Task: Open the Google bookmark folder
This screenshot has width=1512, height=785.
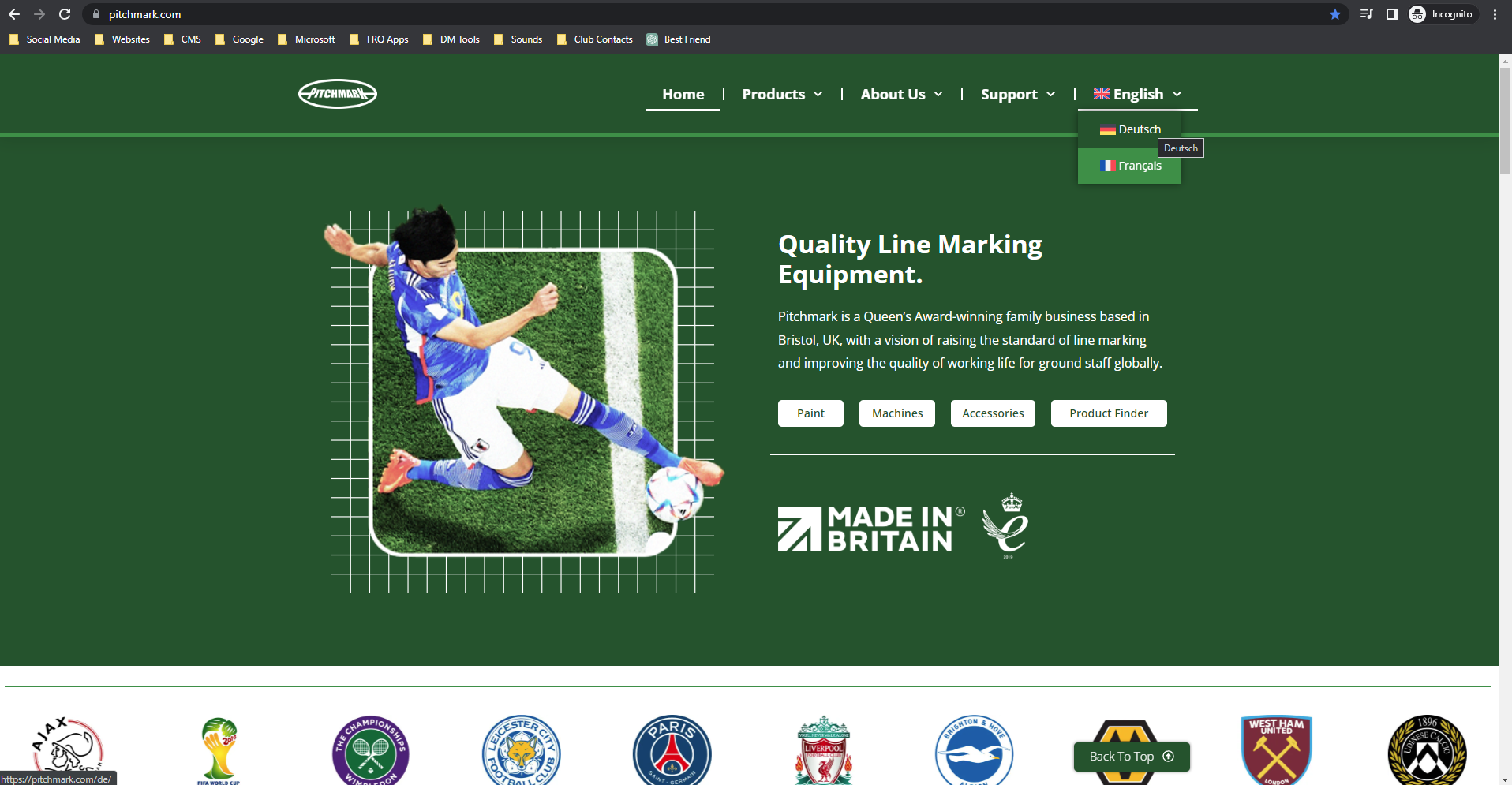Action: (x=240, y=39)
